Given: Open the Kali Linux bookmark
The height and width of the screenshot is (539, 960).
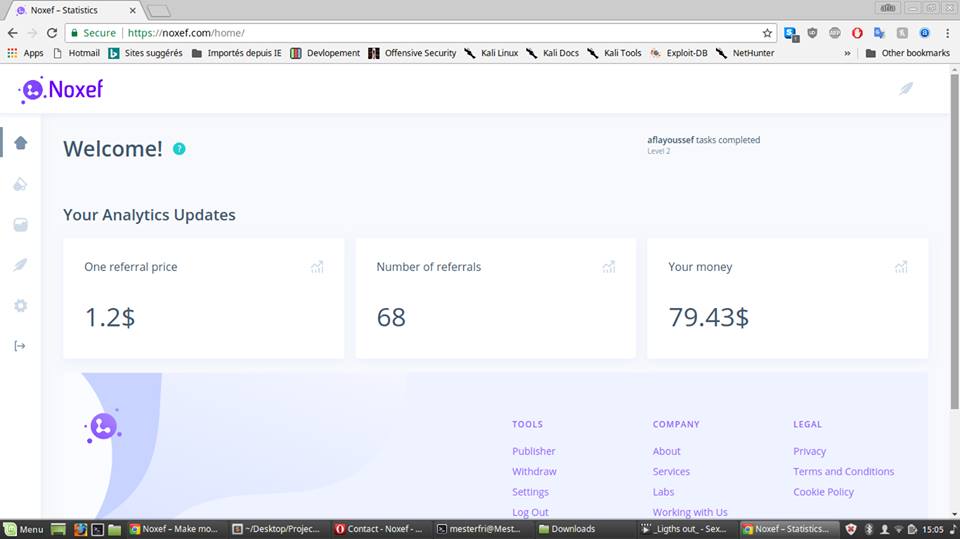Looking at the screenshot, I should click(x=491, y=53).
